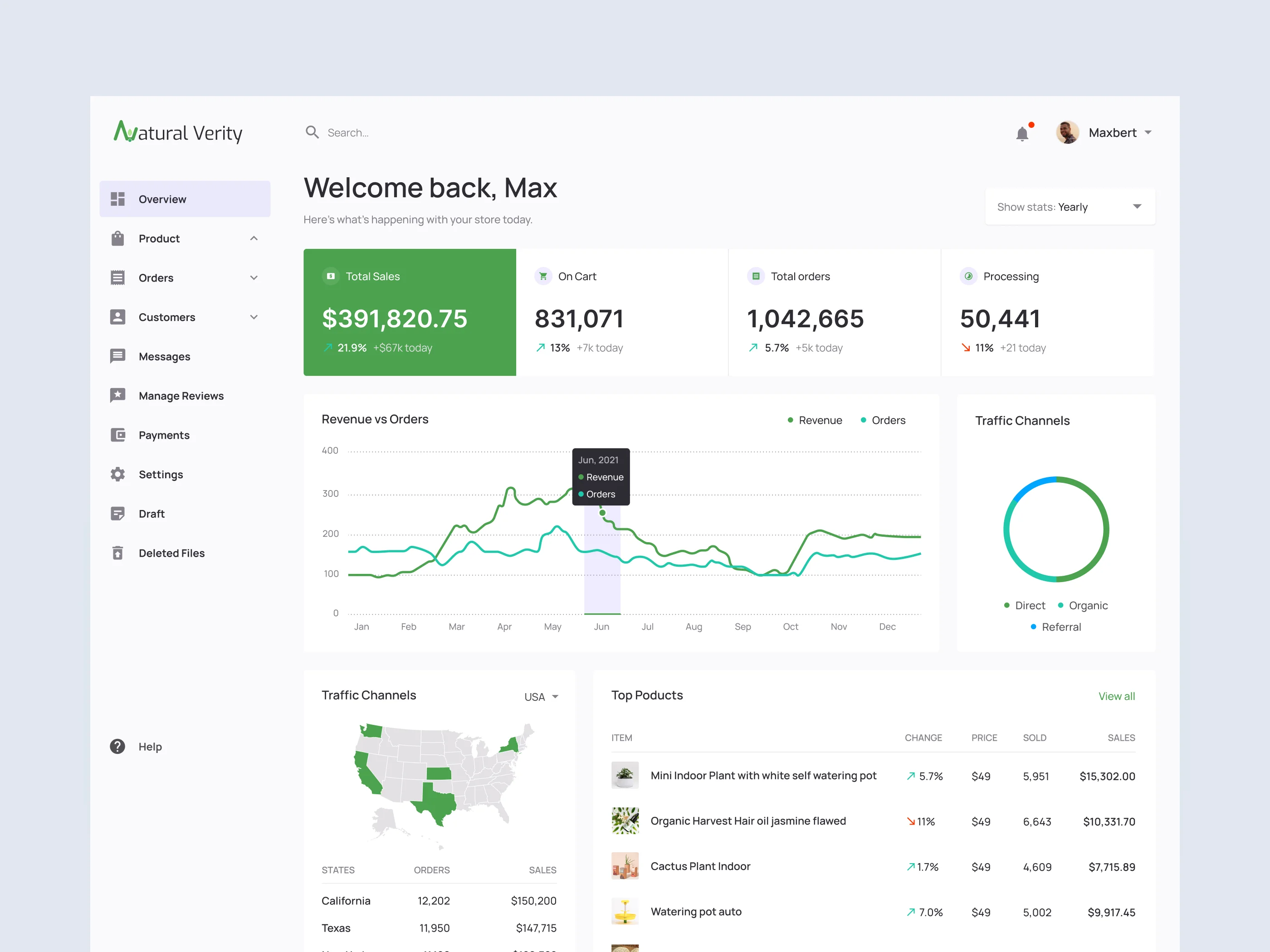The height and width of the screenshot is (952, 1270).
Task: Open the Deleted Files trash icon
Action: coord(117,553)
